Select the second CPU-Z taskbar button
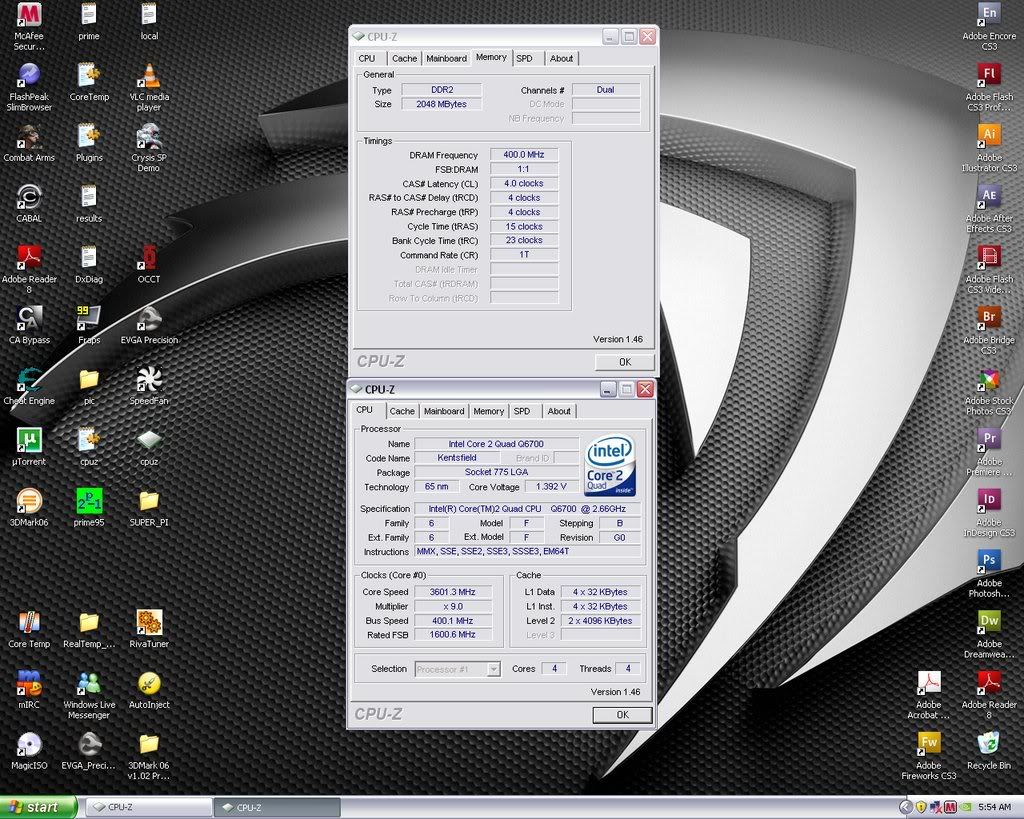The height and width of the screenshot is (819, 1024). [x=277, y=806]
